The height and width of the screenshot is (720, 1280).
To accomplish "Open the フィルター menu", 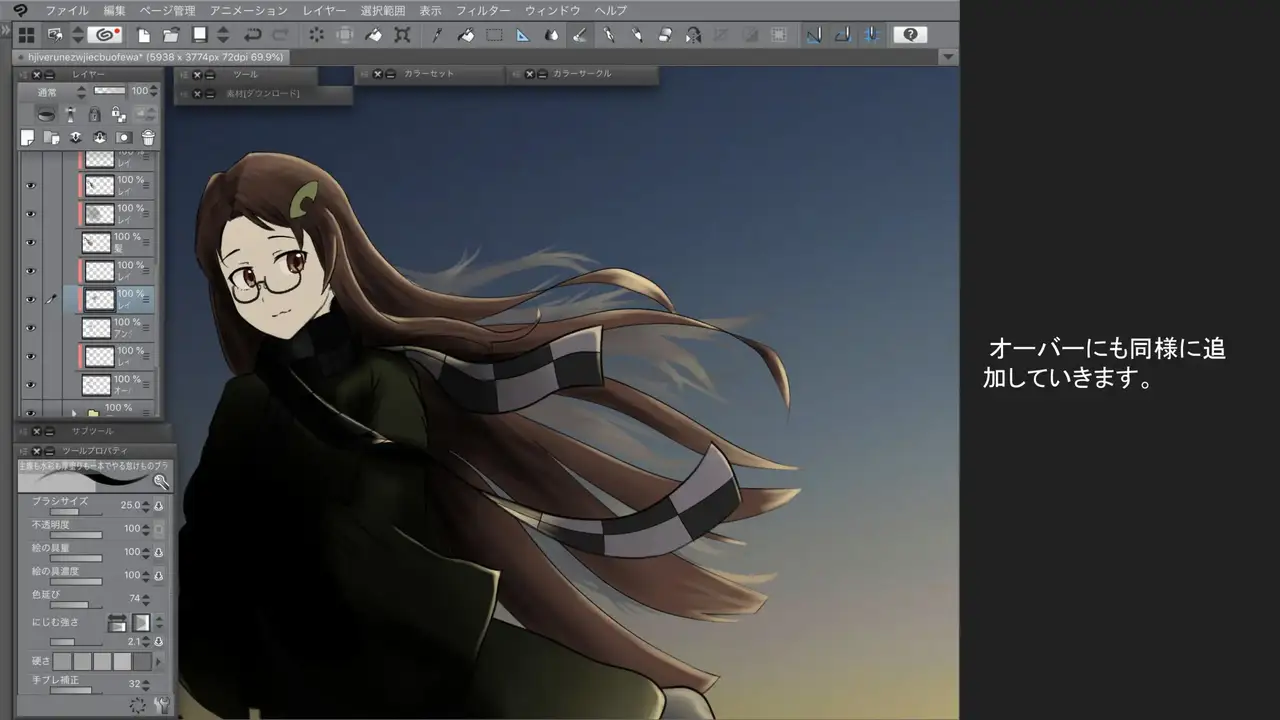I will [483, 10].
